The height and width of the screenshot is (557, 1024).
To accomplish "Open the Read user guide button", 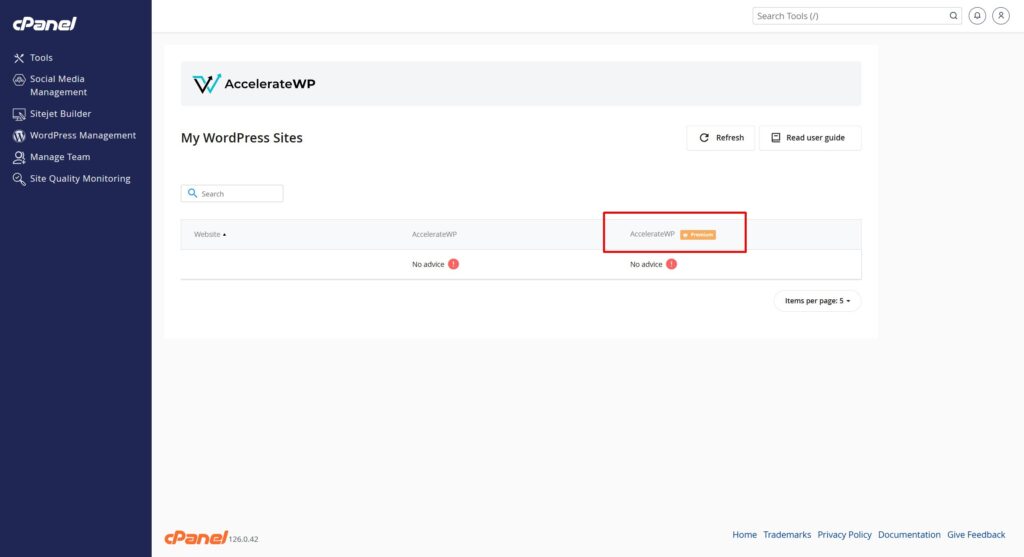I will click(x=809, y=138).
